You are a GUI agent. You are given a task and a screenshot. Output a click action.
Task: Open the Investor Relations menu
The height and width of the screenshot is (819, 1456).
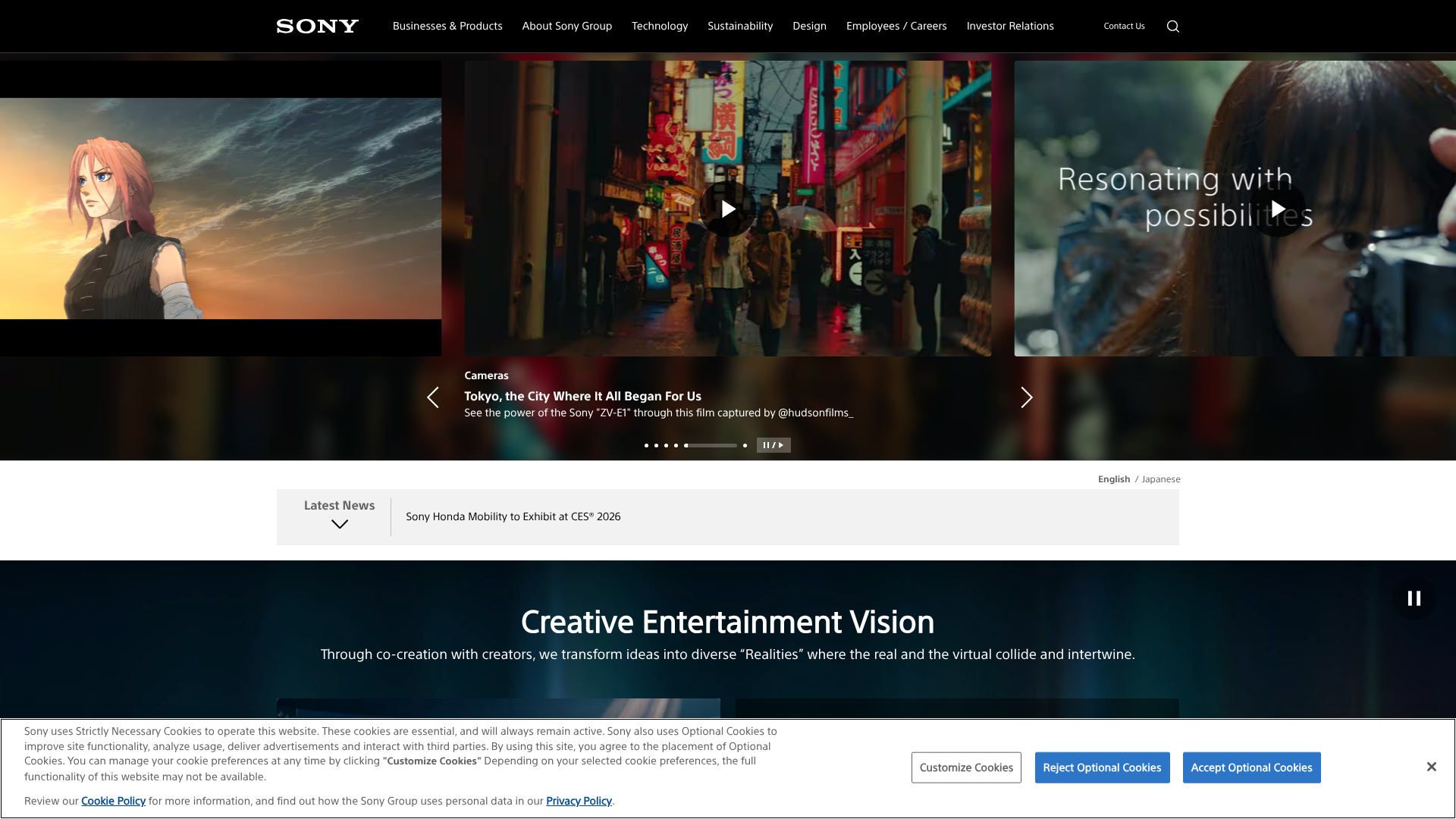tap(1009, 26)
